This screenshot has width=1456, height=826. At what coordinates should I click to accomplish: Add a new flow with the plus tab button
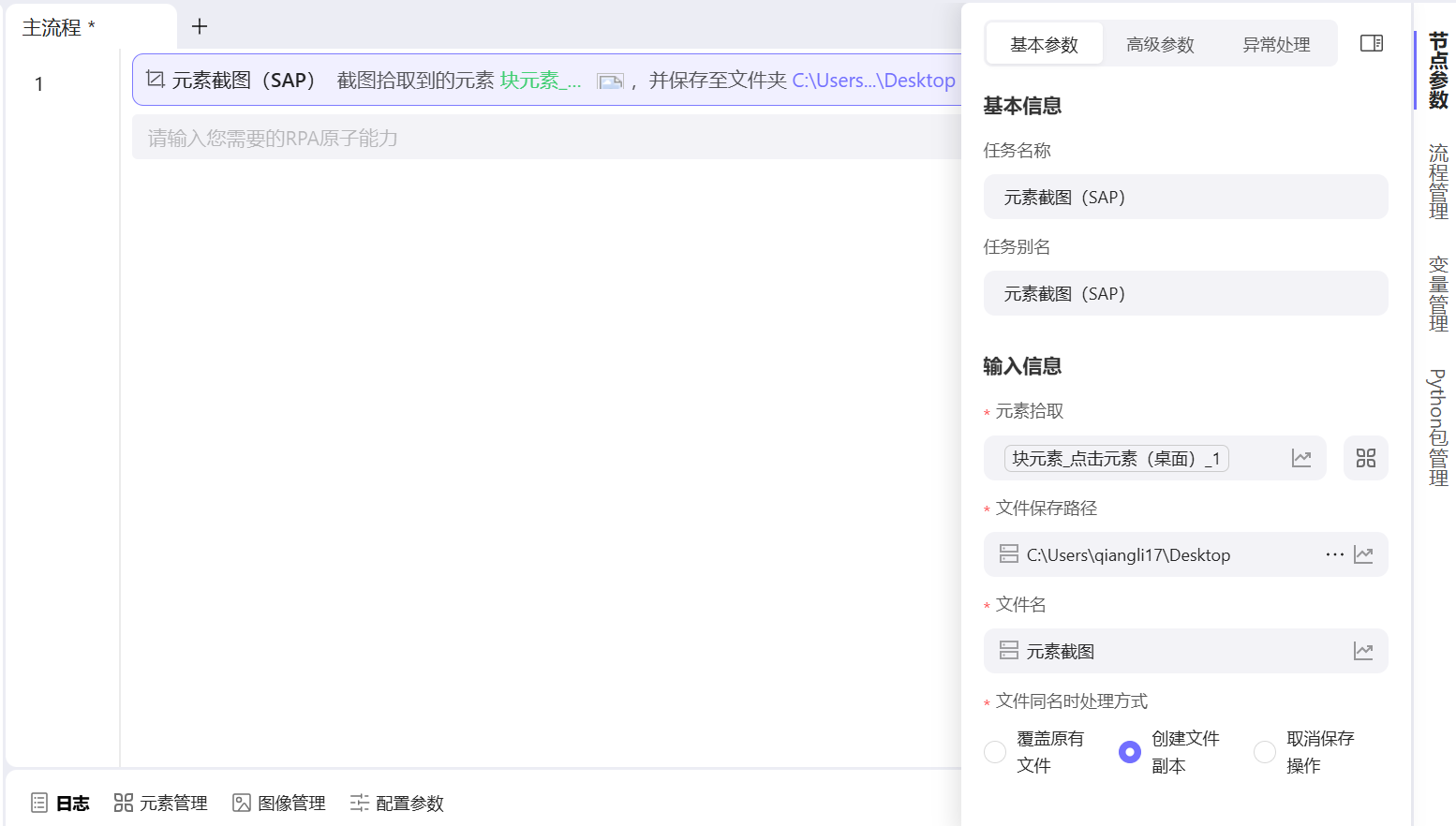click(199, 26)
